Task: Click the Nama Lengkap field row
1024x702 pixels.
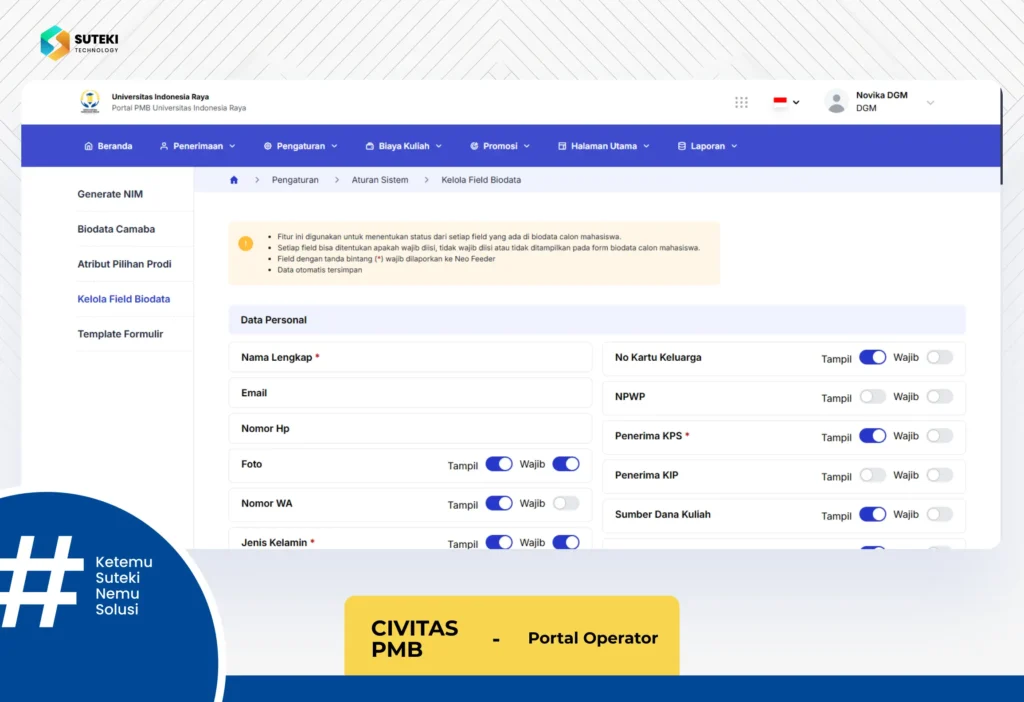Action: tap(410, 357)
